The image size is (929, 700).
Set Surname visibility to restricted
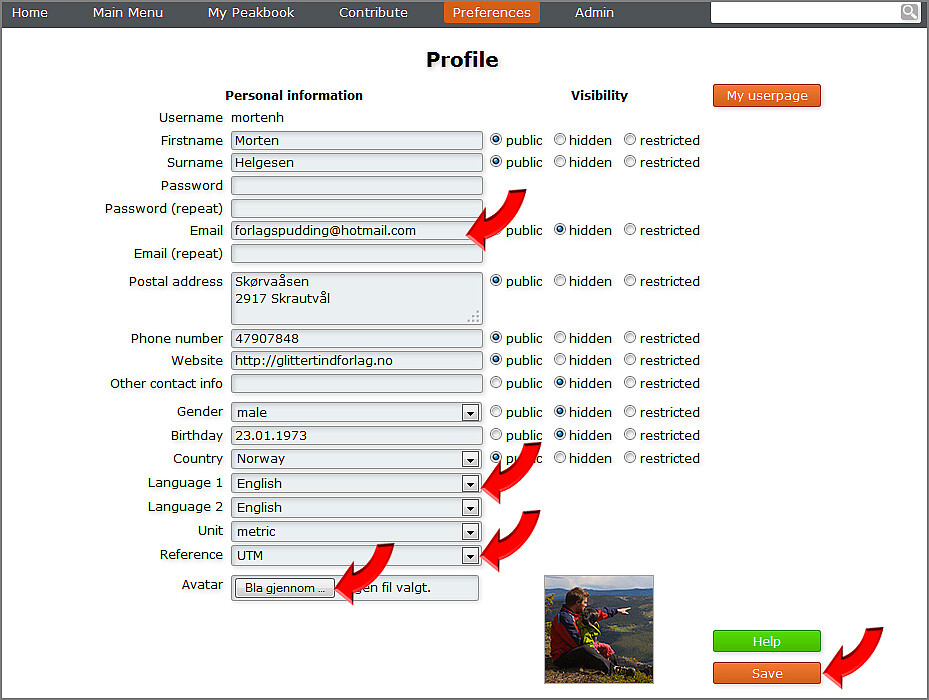pos(630,162)
